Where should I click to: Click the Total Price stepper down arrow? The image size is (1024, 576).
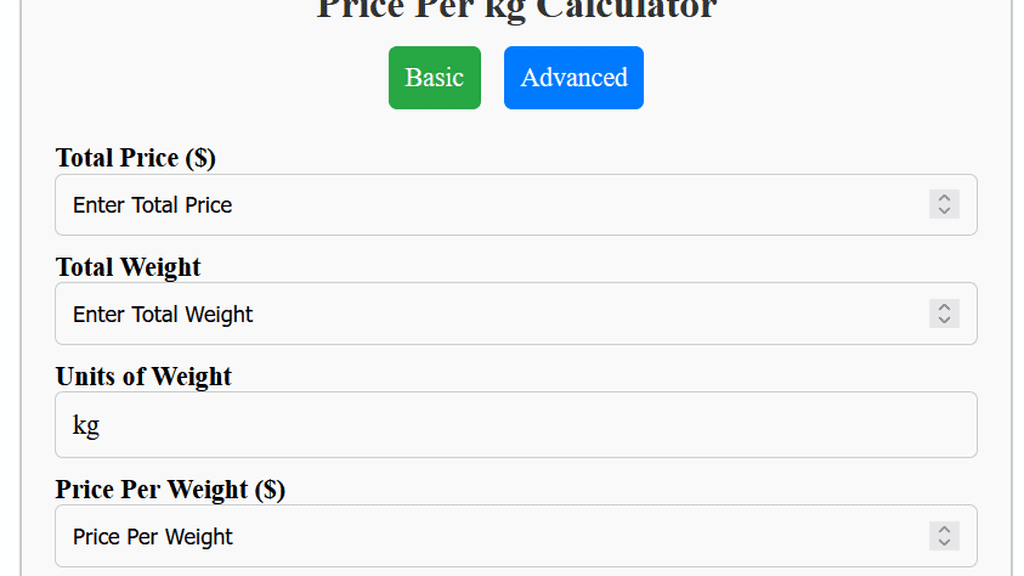(x=944, y=210)
